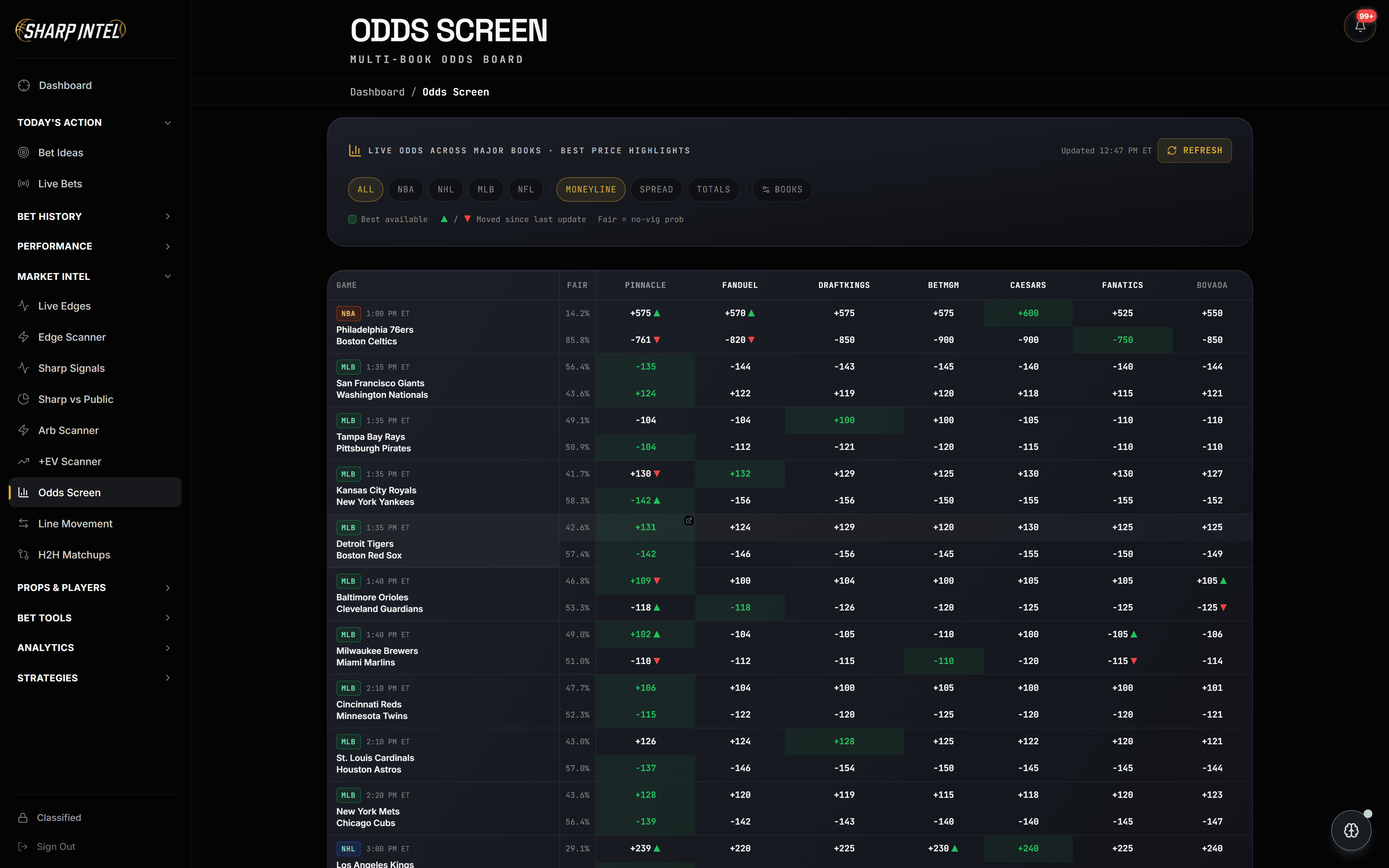Click the Sharp Intel logo
This screenshot has width=1389, height=868.
coord(71,30)
